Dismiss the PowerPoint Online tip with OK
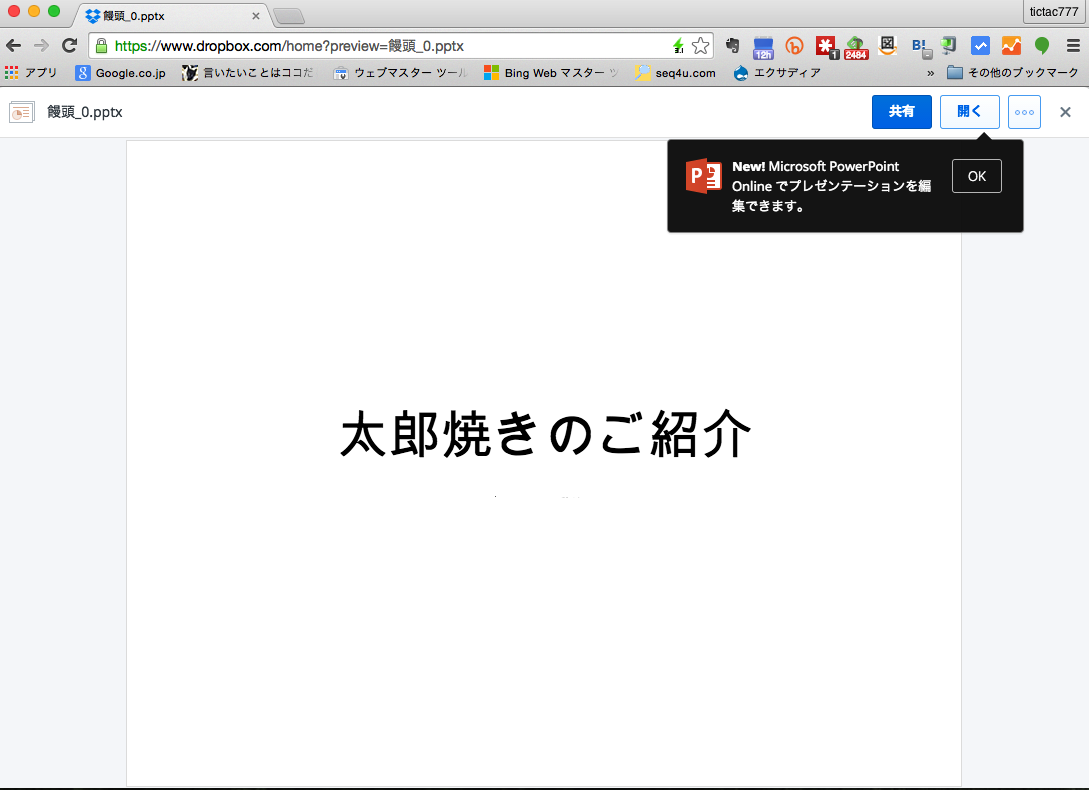Viewport: 1089px width, 790px height. click(x=976, y=176)
